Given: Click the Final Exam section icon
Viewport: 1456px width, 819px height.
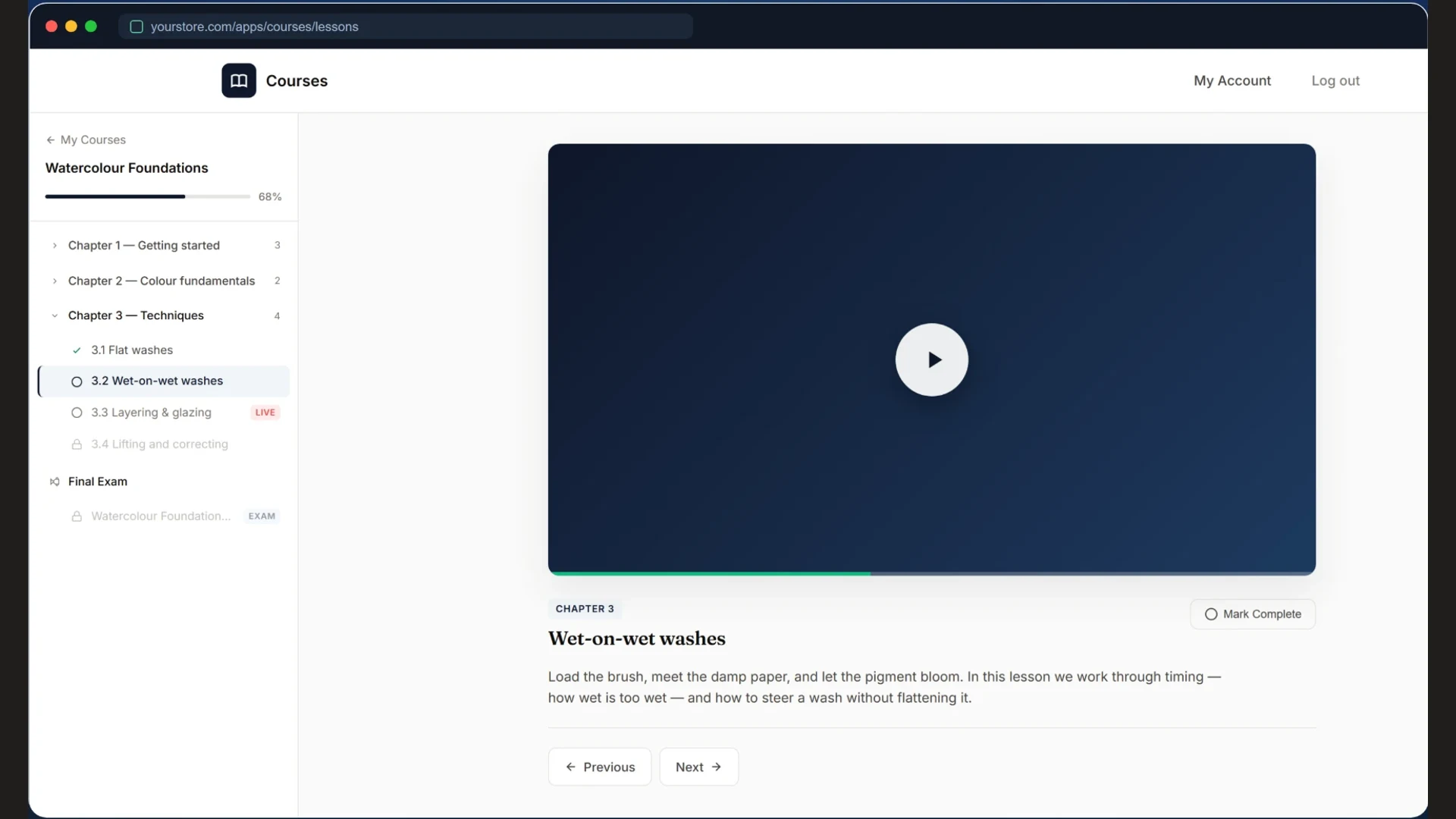Looking at the screenshot, I should (55, 482).
